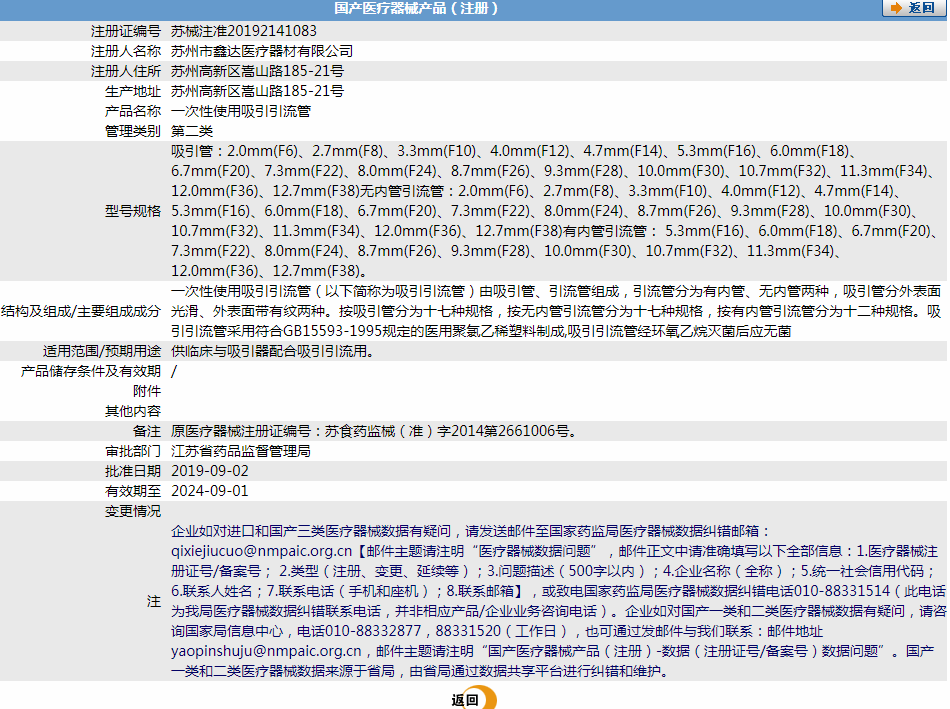This screenshot has width=950, height=709.
Task: Click the 返回 button in the header bar
Action: pos(914,8)
